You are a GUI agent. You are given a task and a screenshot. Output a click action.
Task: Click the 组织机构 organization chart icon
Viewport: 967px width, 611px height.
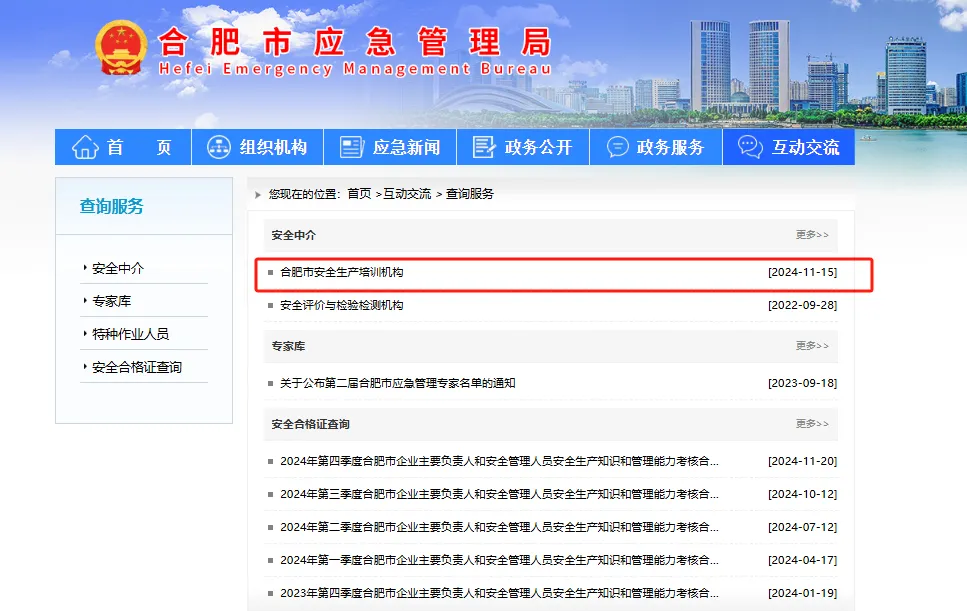218,147
